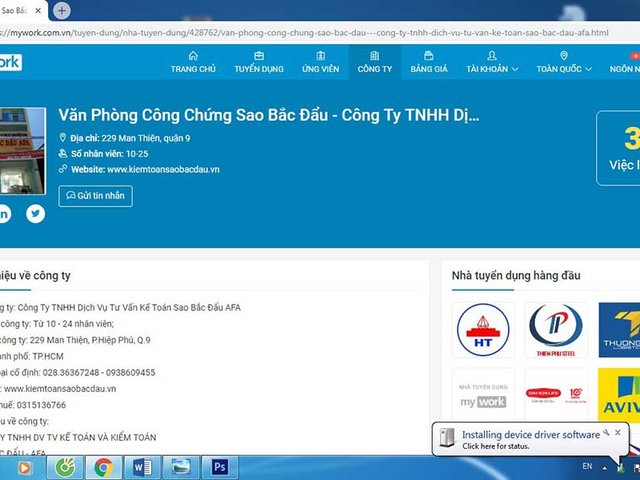
Task: Click the HT employer logo
Action: click(483, 330)
